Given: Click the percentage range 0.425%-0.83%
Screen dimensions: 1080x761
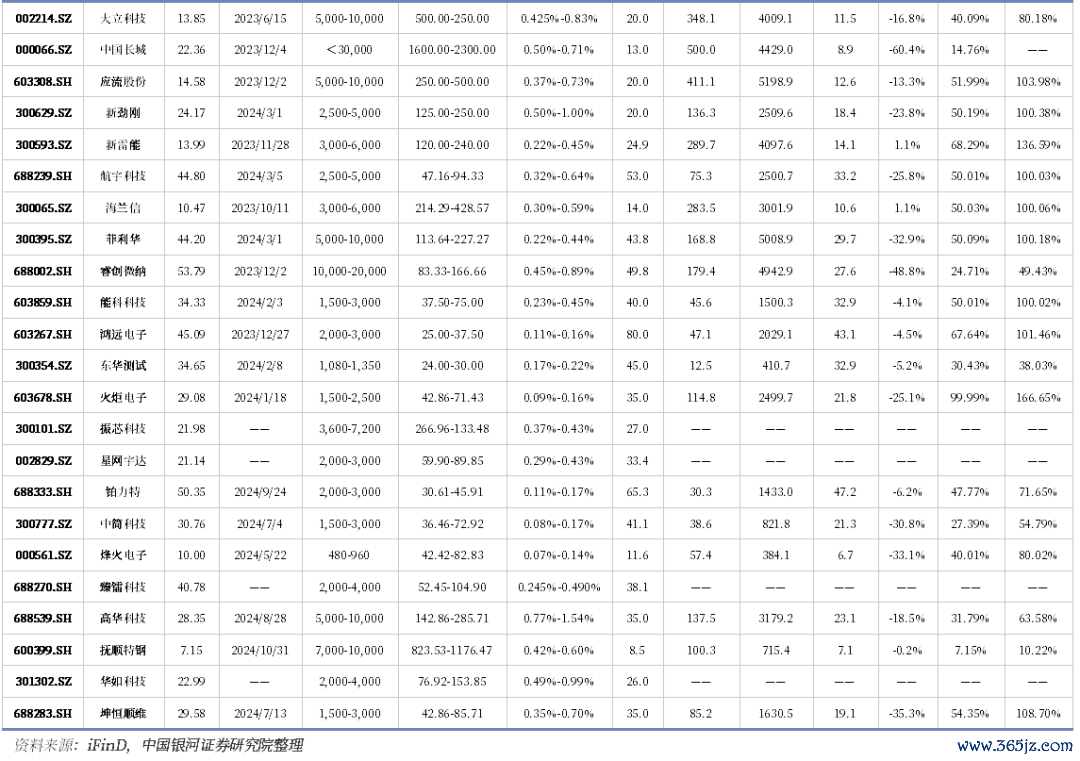Looking at the screenshot, I should [559, 19].
